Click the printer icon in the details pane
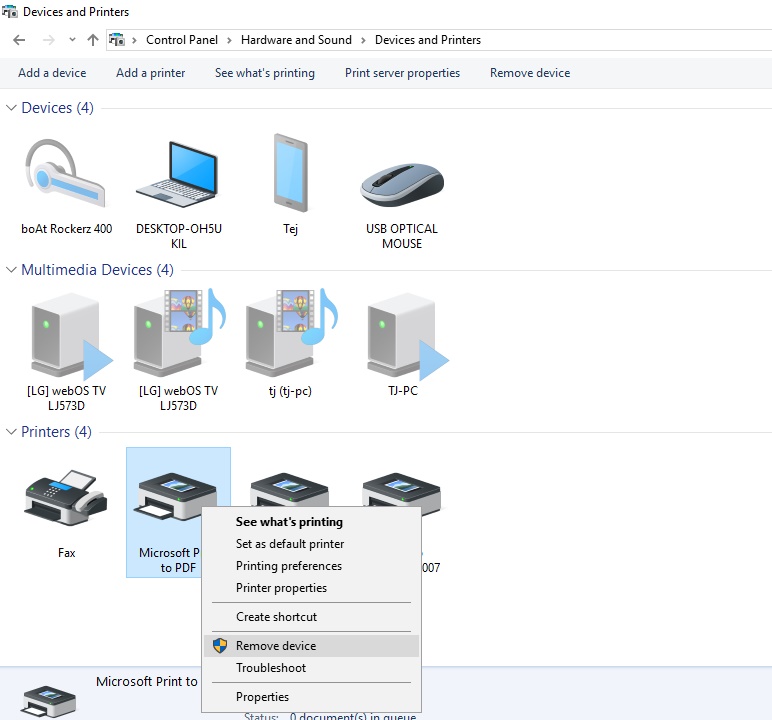 [48, 702]
